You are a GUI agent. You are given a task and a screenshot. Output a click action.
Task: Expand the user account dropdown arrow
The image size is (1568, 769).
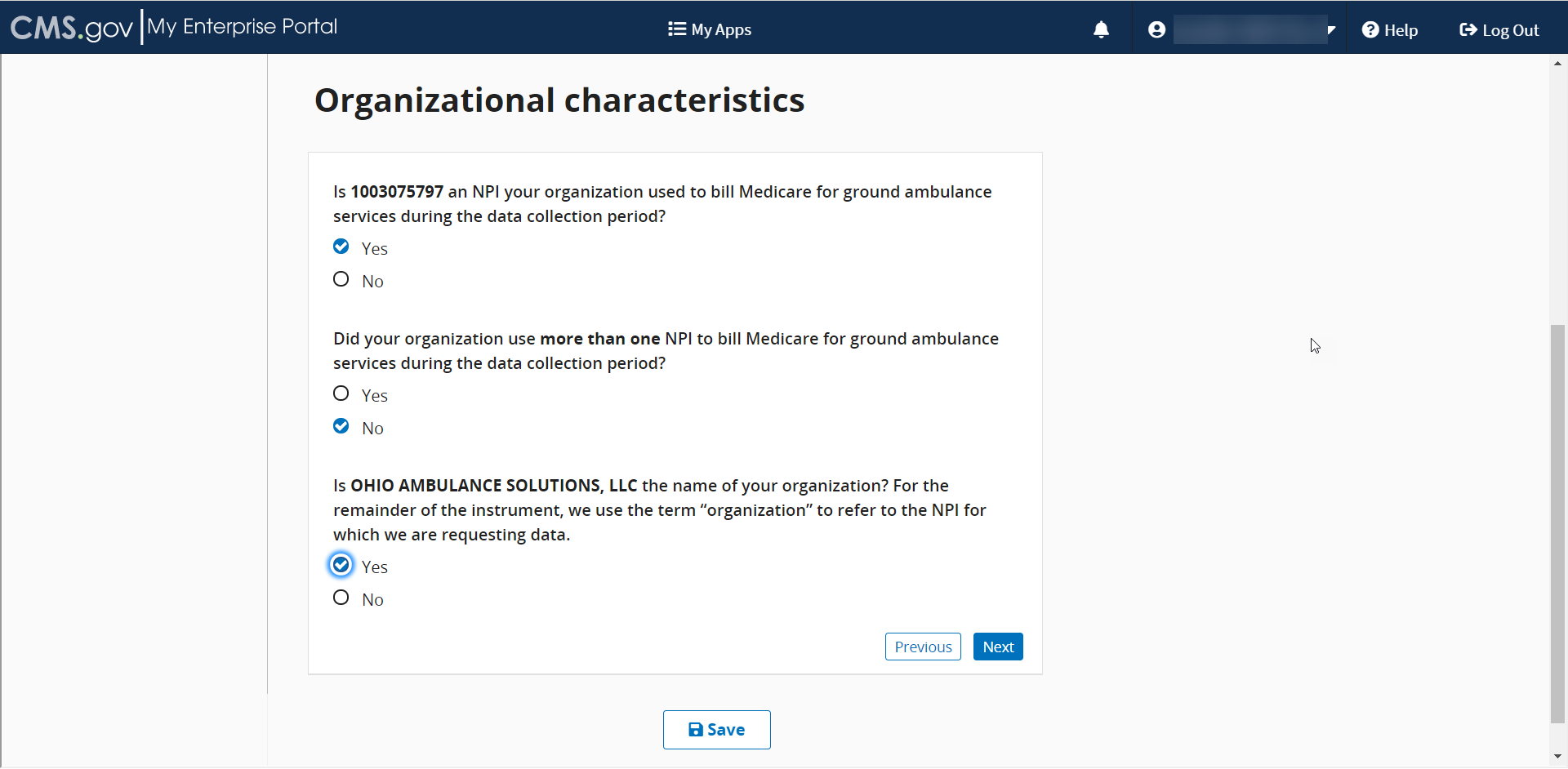coord(1331,30)
